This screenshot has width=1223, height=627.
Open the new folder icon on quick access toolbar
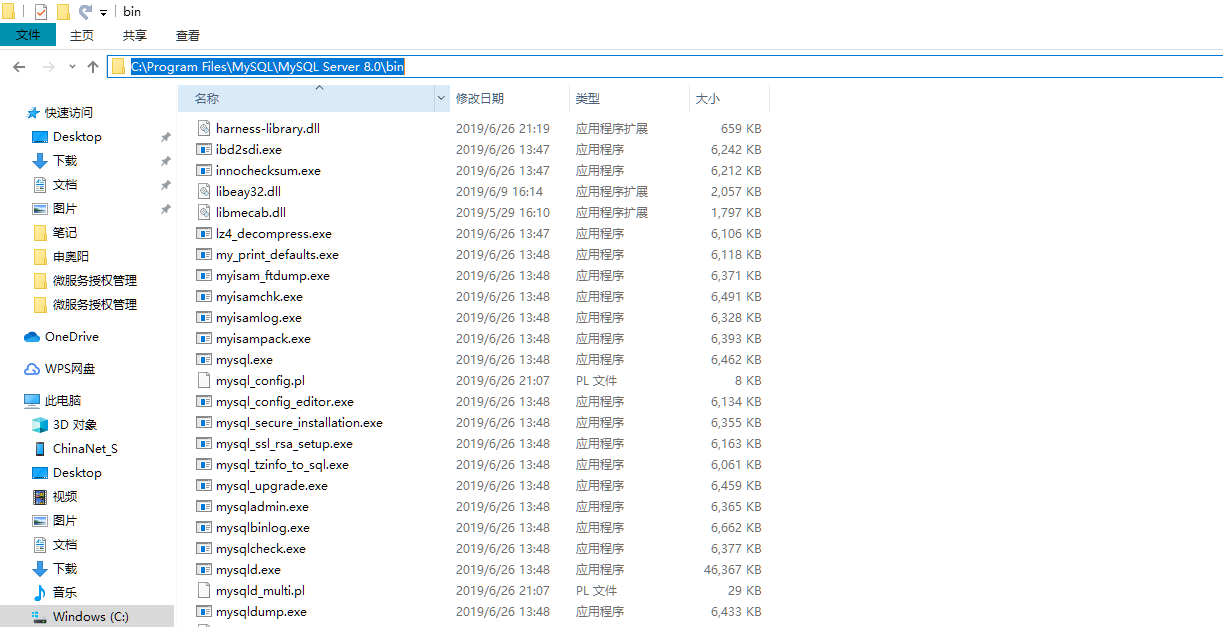pyautogui.click(x=62, y=11)
